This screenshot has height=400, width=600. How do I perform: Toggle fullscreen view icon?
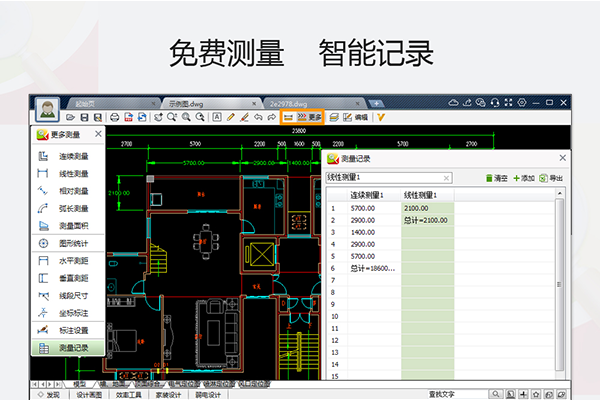[x=508, y=103]
